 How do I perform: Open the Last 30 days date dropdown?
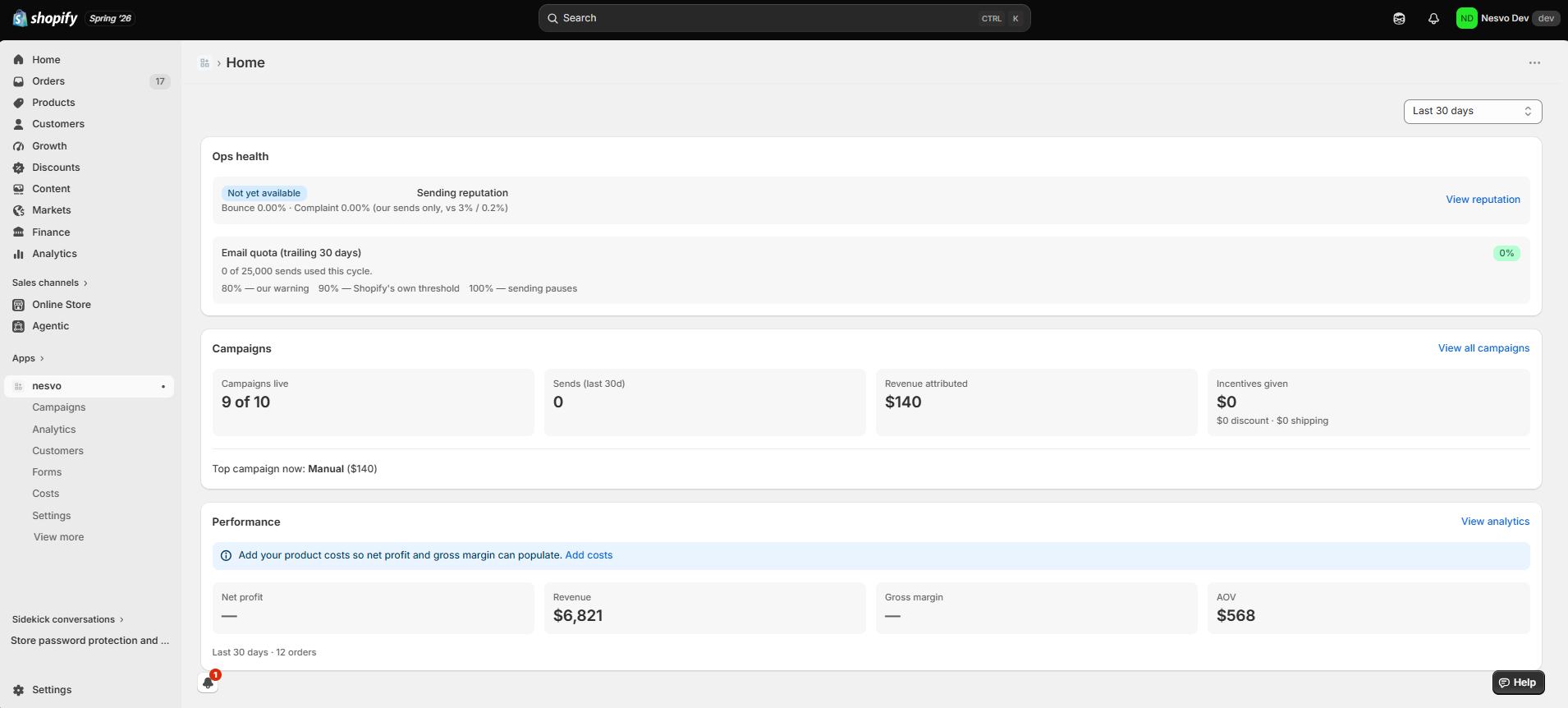(x=1473, y=111)
